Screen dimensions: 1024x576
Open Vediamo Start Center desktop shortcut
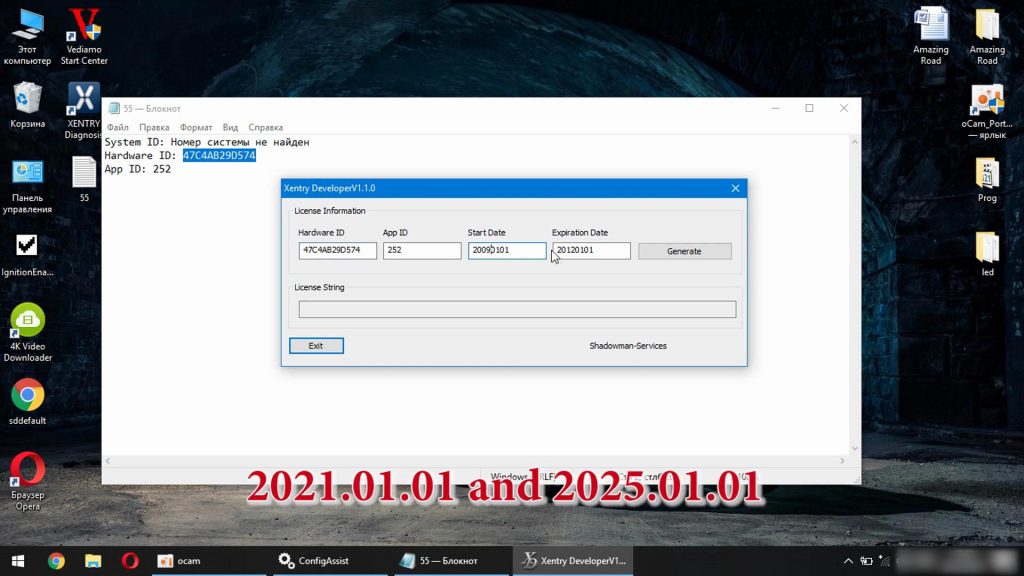[x=84, y=37]
